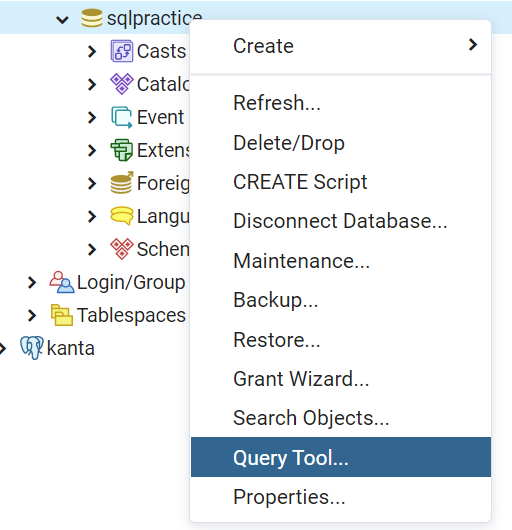512x530 pixels.
Task: Collapse the sqlpractice database node
Action: click(63, 20)
